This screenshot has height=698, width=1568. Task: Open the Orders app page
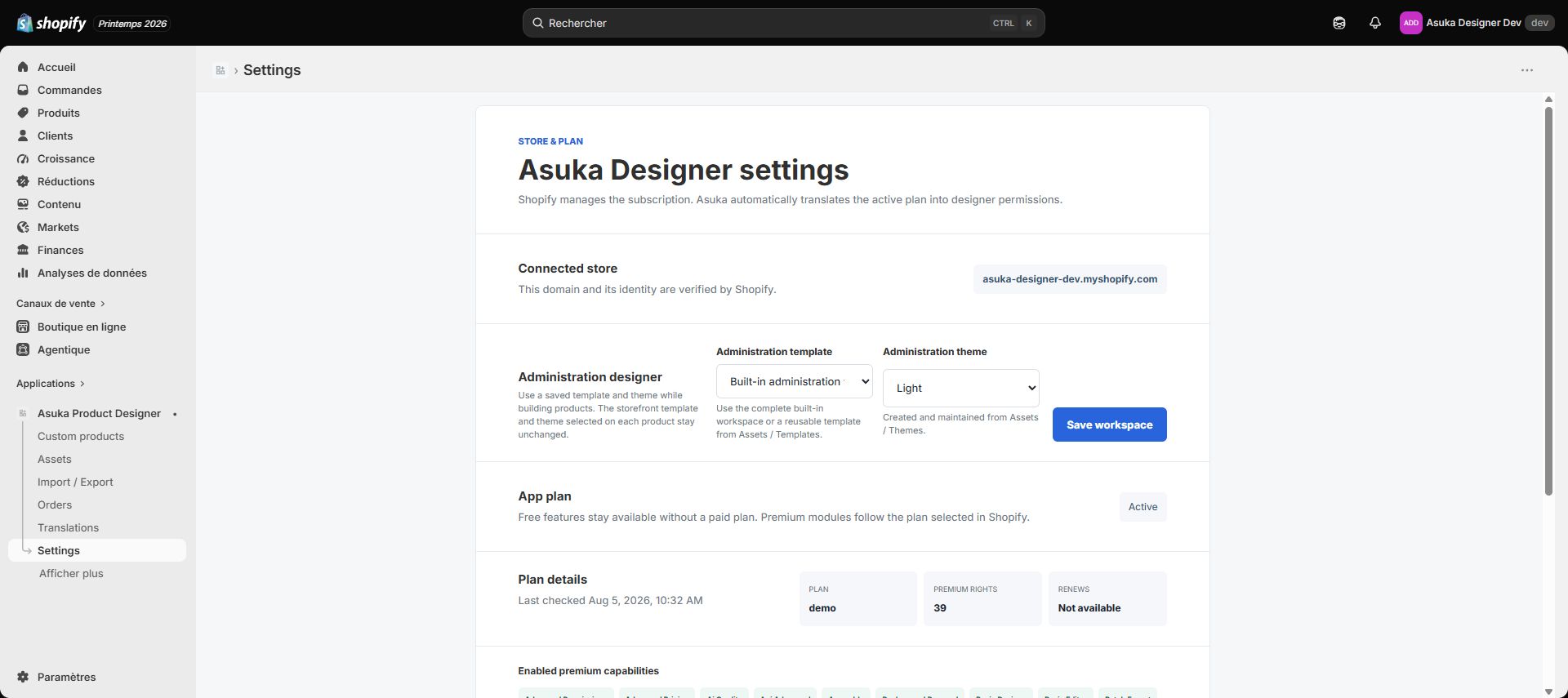point(55,505)
